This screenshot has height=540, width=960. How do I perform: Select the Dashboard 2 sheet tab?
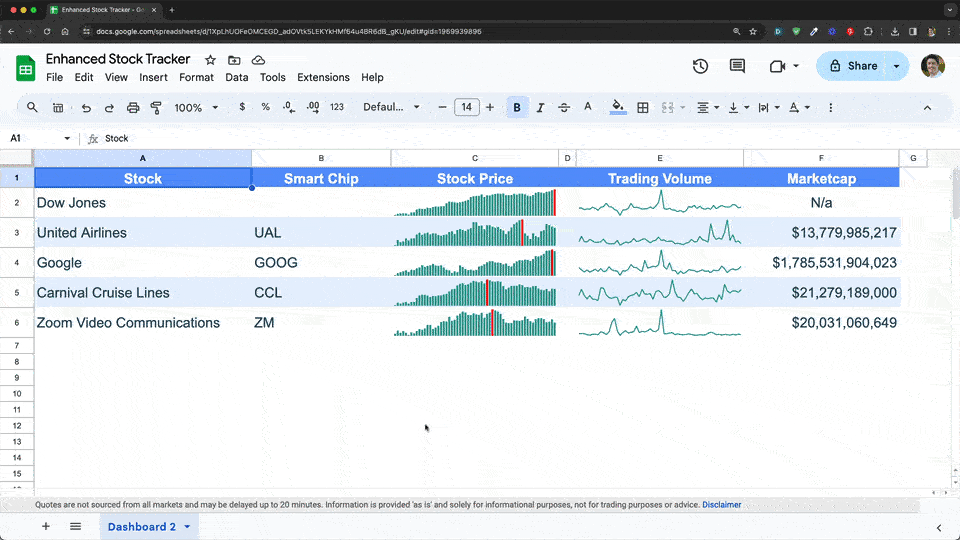[x=141, y=527]
